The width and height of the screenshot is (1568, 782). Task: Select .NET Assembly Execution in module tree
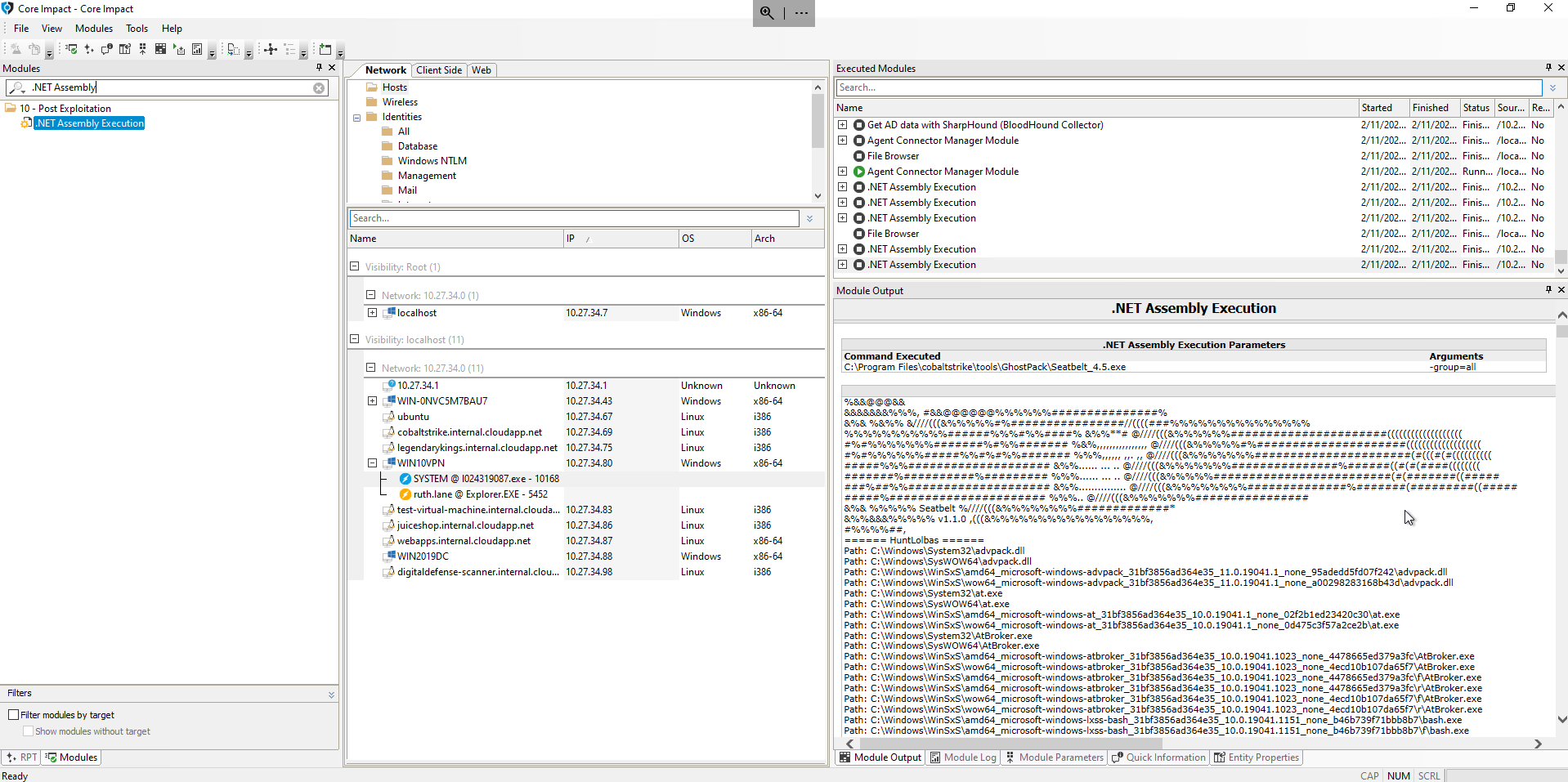coord(90,123)
